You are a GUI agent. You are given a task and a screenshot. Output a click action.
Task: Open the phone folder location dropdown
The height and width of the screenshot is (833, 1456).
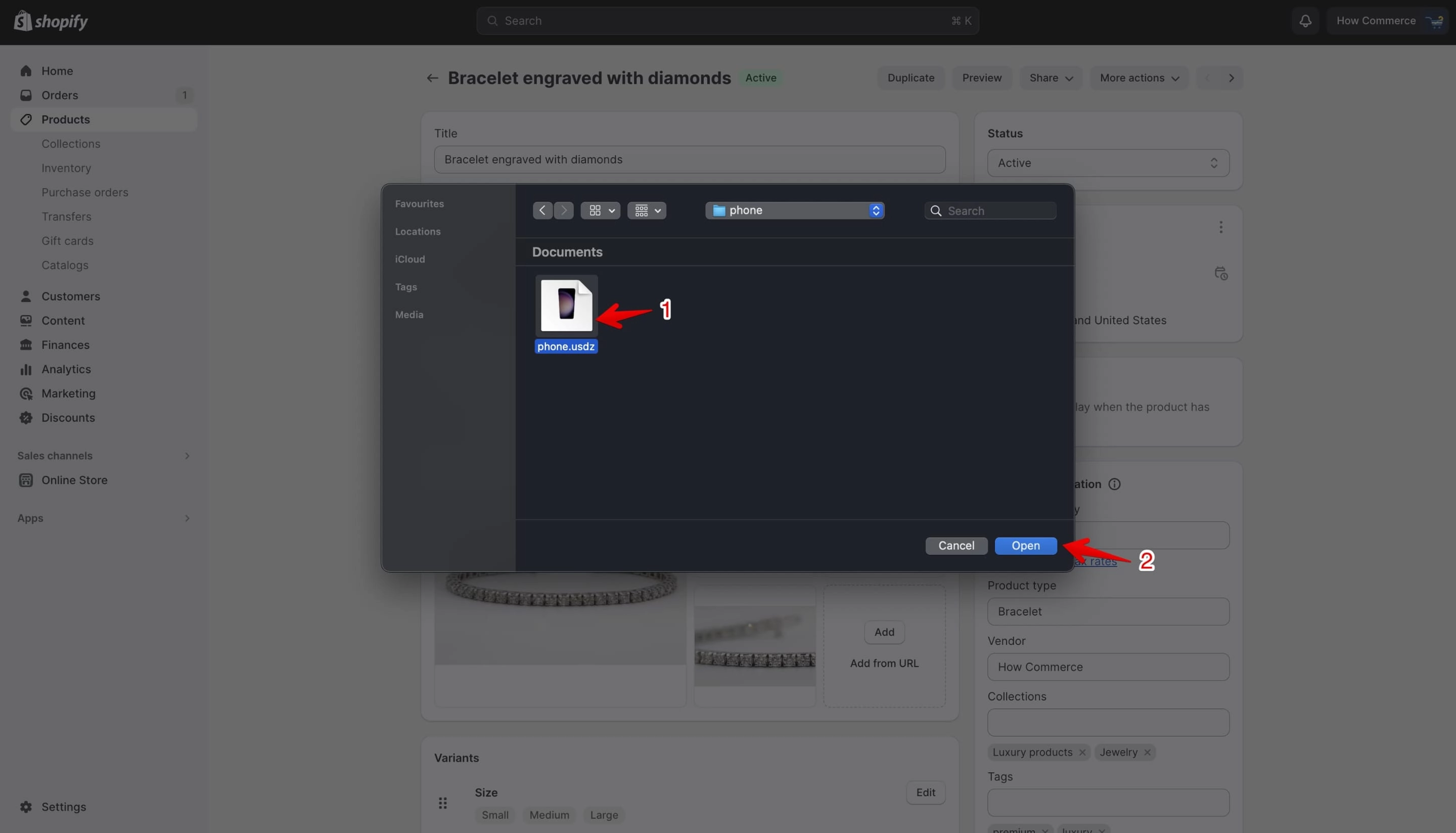[x=795, y=210]
